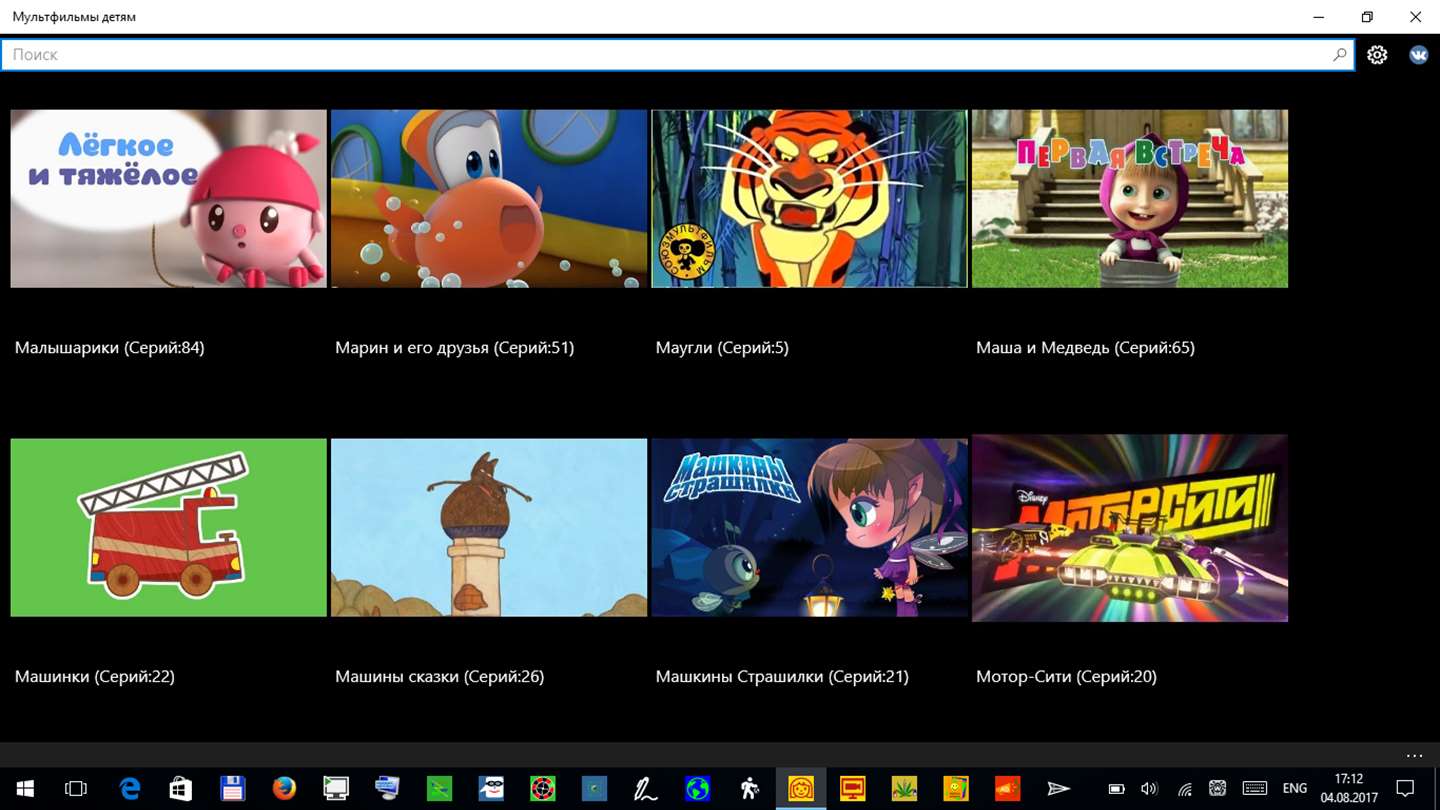Focus the Поиск search field
The width and height of the screenshot is (1440, 810).
(x=677, y=55)
